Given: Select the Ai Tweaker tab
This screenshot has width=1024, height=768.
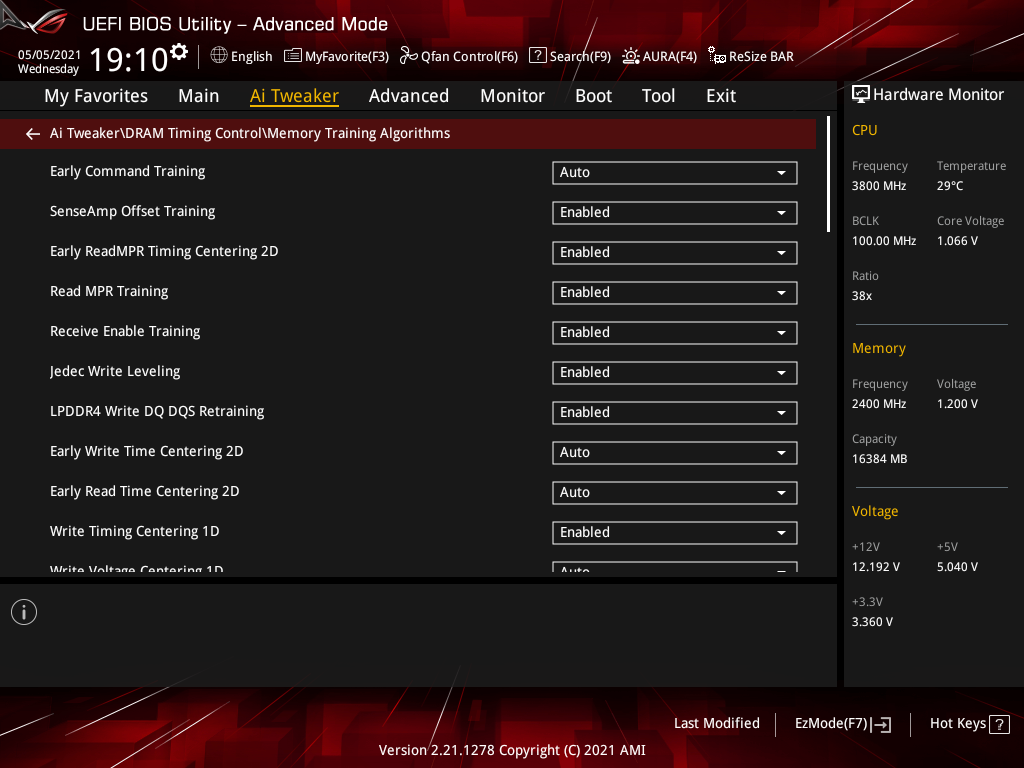Looking at the screenshot, I should pos(294,96).
